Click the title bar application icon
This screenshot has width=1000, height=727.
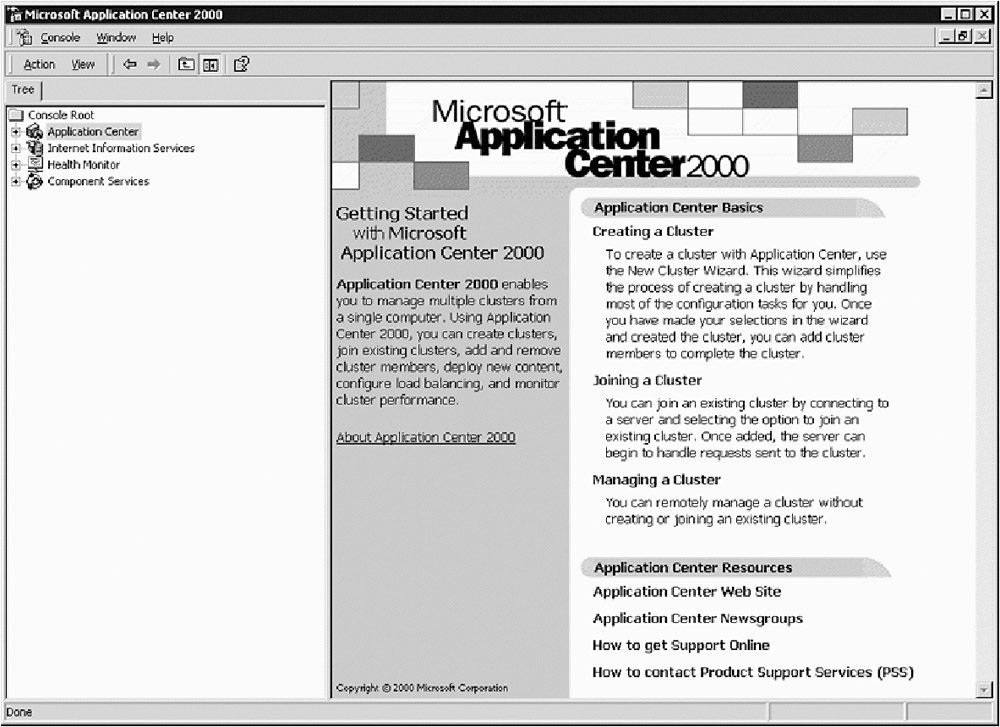pyautogui.click(x=14, y=14)
